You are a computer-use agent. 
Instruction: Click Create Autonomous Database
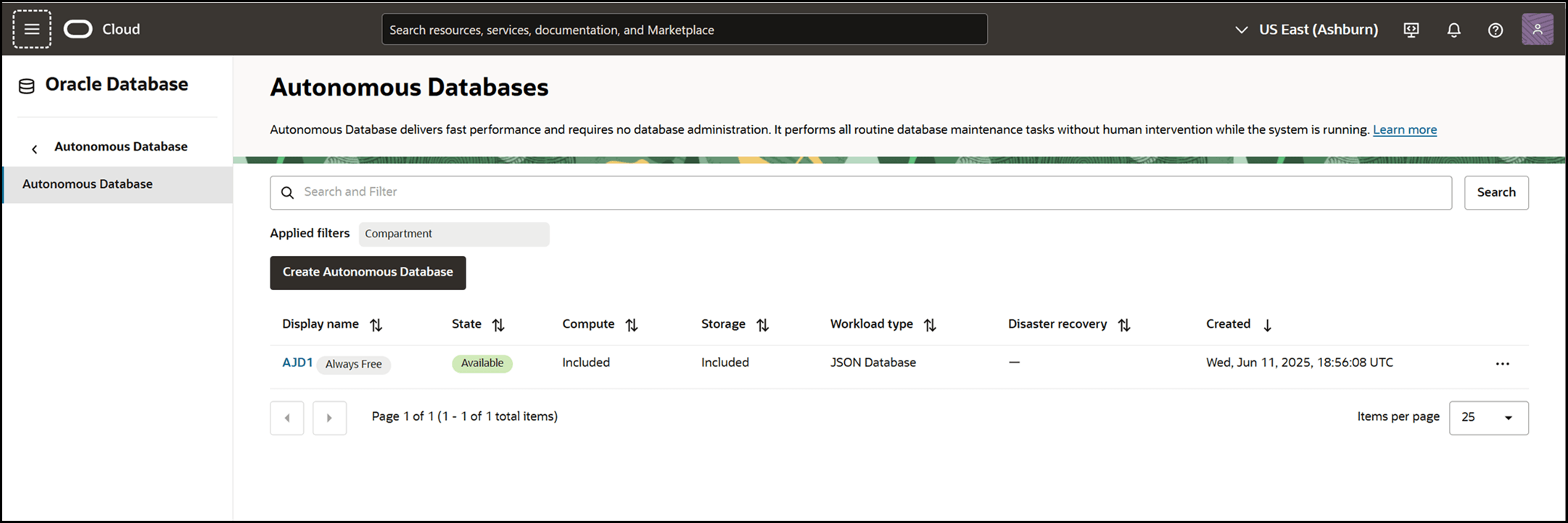pos(368,273)
